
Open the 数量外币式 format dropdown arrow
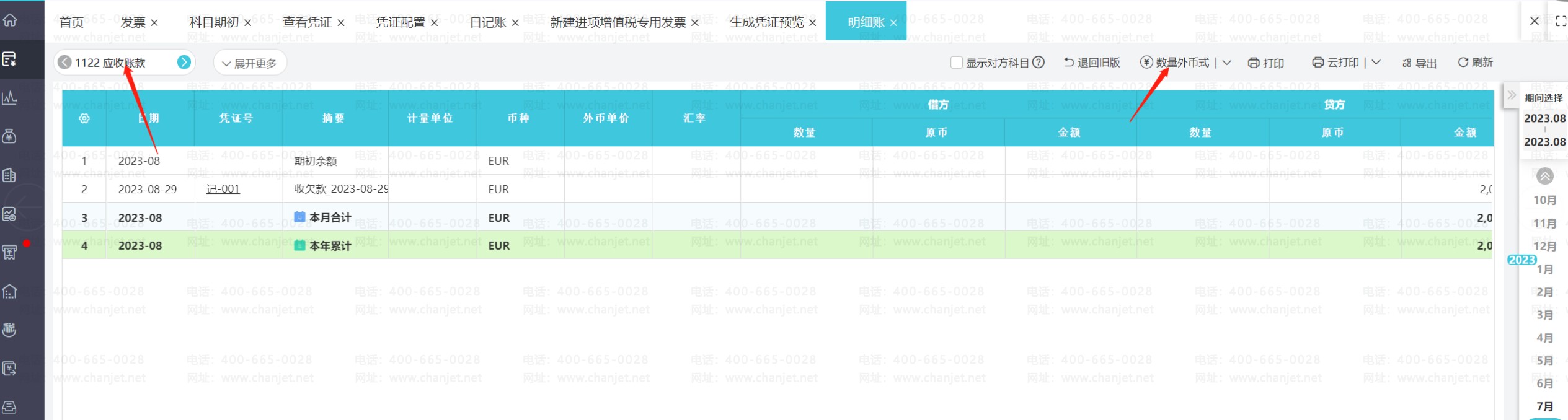[1226, 63]
